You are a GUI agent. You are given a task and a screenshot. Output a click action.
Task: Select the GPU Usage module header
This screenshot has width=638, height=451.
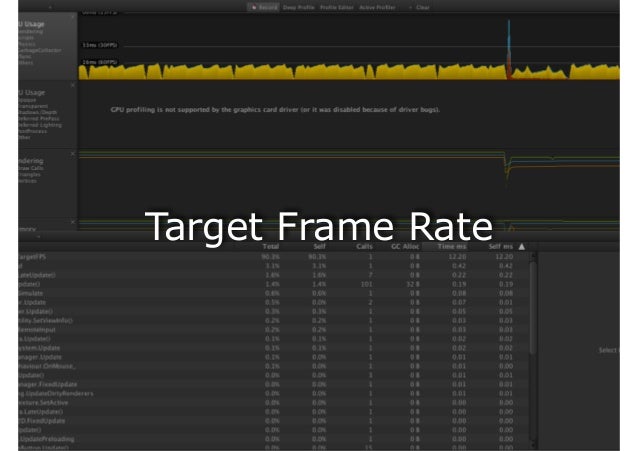[x=32, y=92]
